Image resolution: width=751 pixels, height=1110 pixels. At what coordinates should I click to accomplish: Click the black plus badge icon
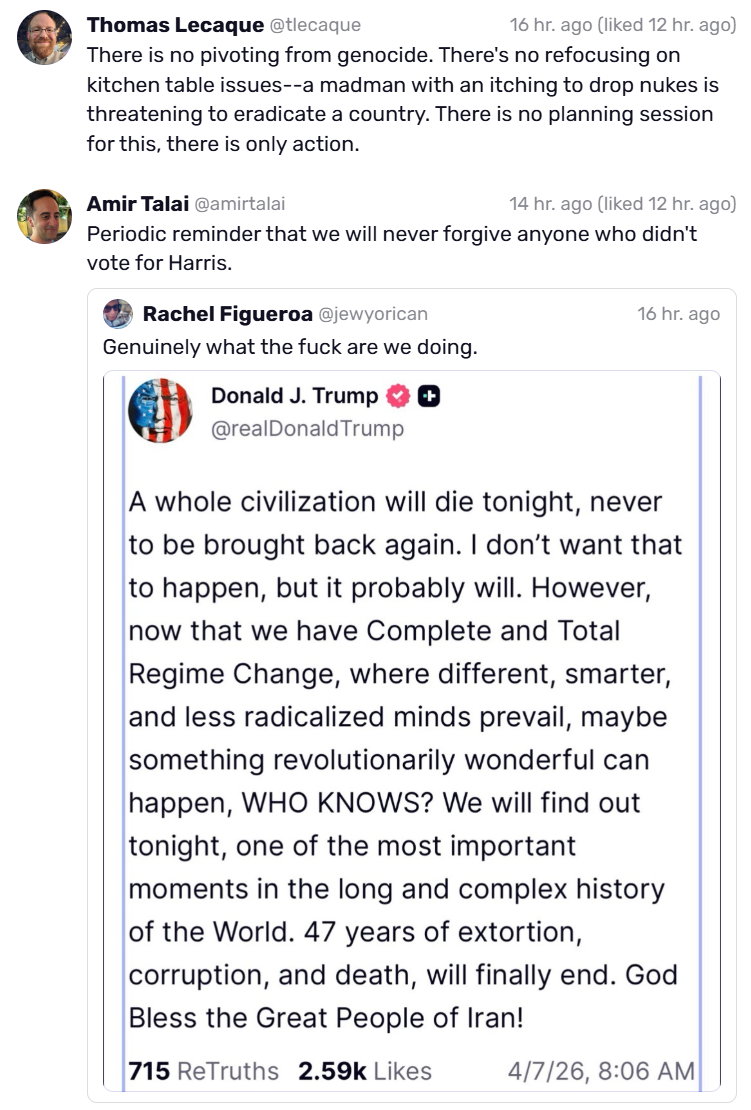tap(429, 396)
